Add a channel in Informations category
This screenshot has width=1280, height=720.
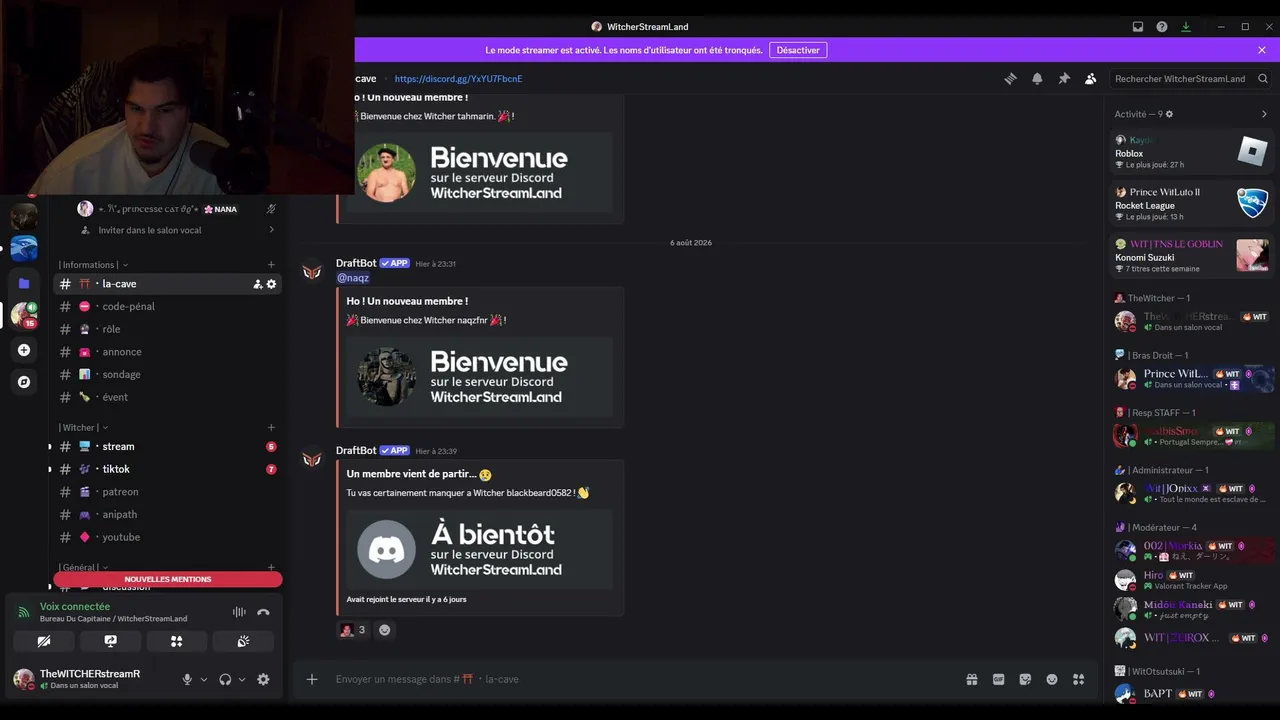click(x=271, y=265)
